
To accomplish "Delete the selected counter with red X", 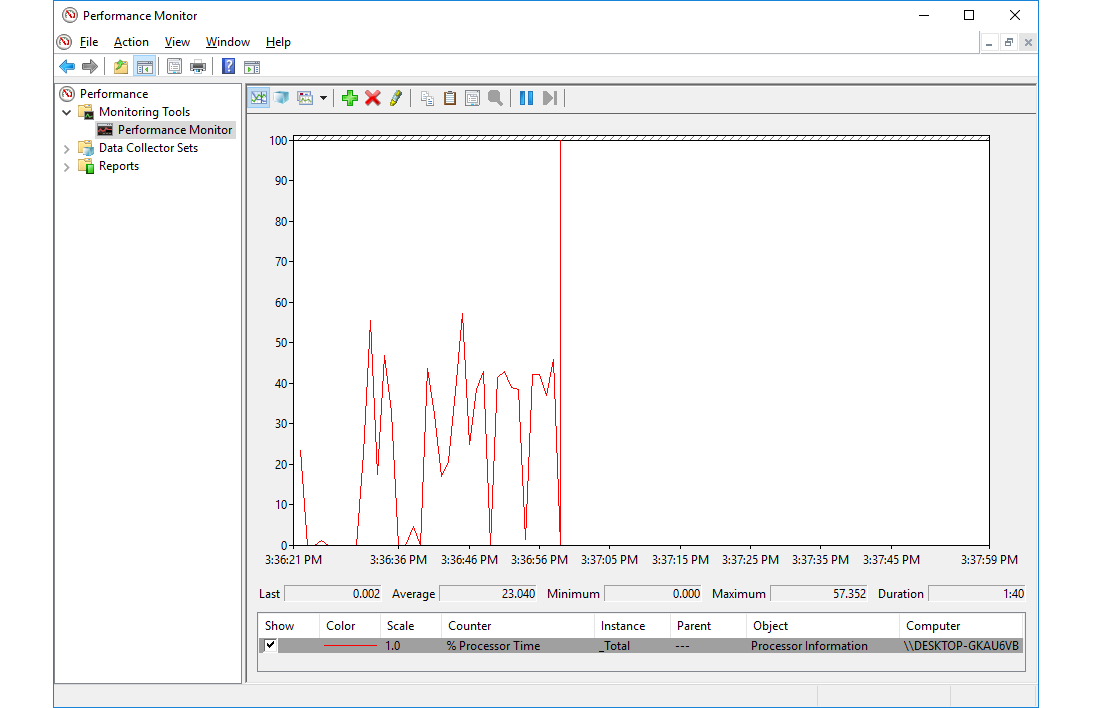I will click(x=373, y=98).
